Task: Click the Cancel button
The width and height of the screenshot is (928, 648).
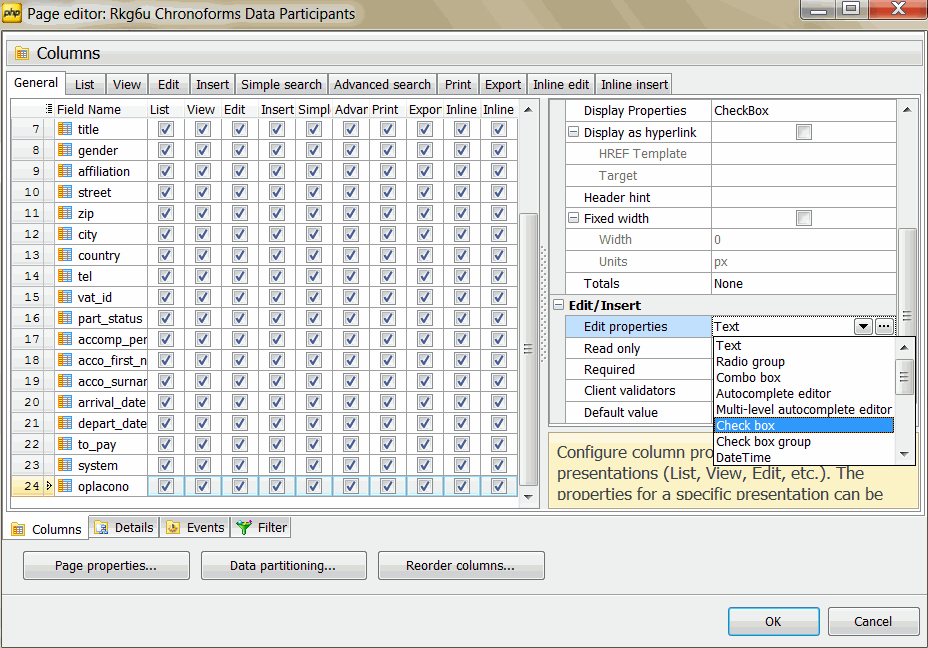Action: 873,621
